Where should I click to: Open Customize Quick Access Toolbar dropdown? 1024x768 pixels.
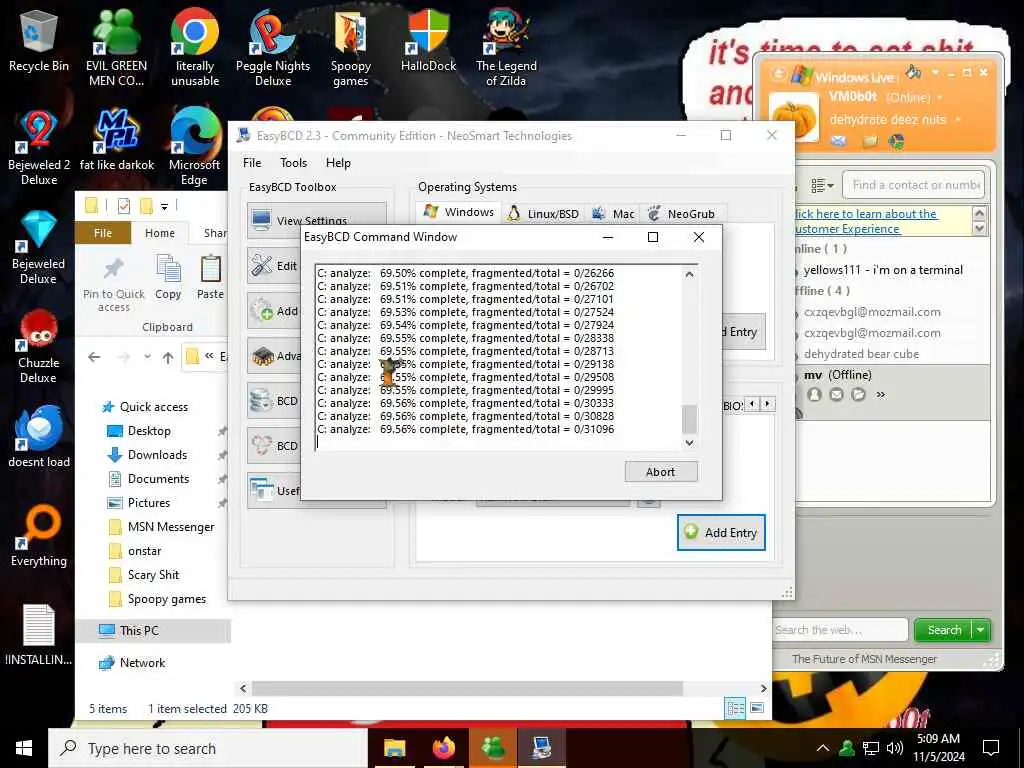[165, 207]
